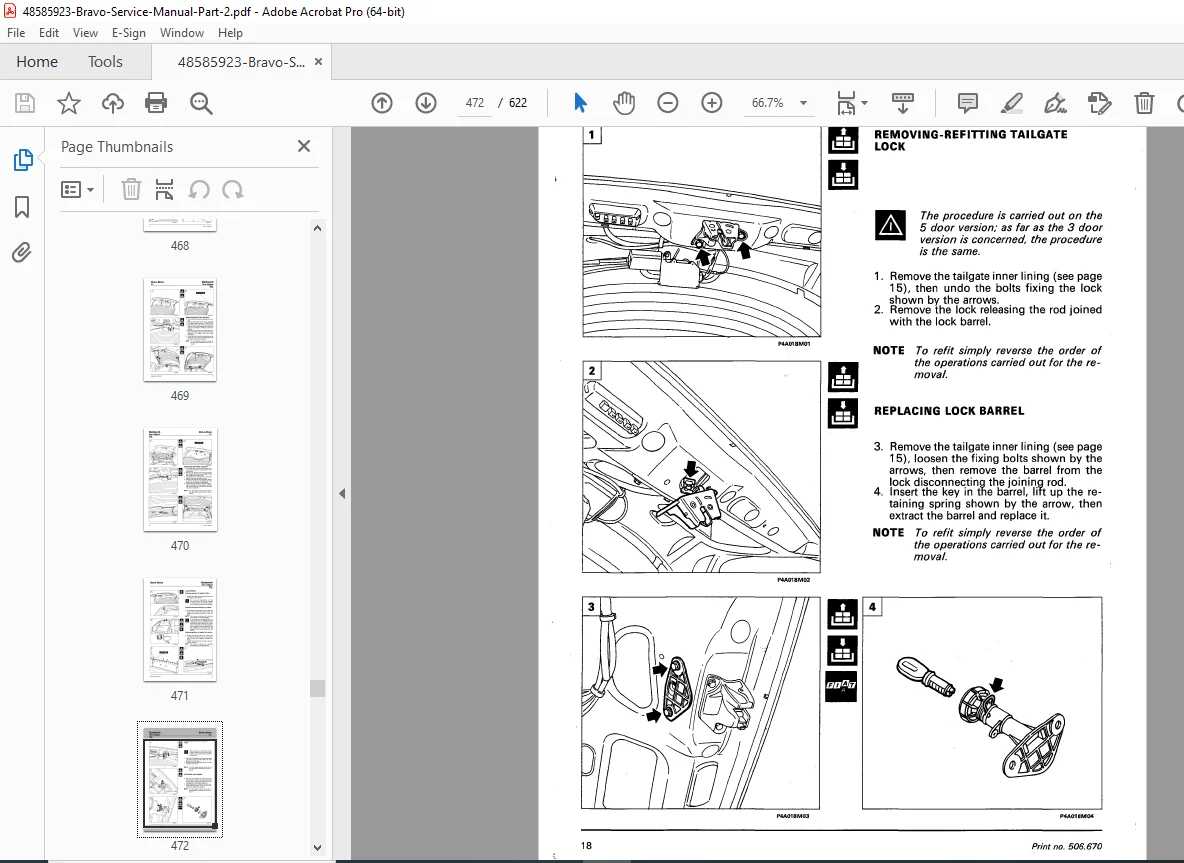
Task: Select page 471 thumbnail
Action: point(180,630)
